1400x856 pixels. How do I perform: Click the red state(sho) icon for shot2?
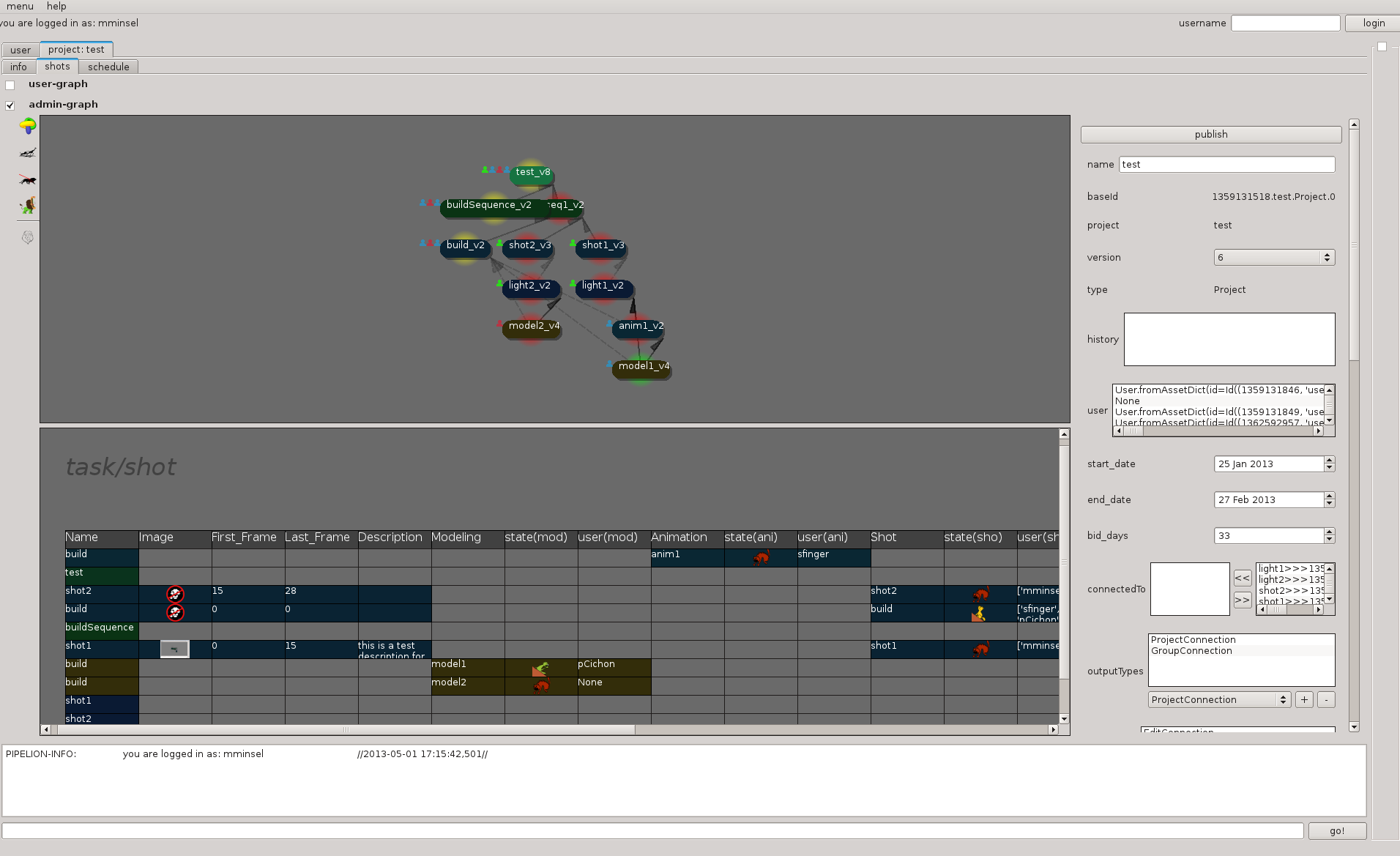980,594
